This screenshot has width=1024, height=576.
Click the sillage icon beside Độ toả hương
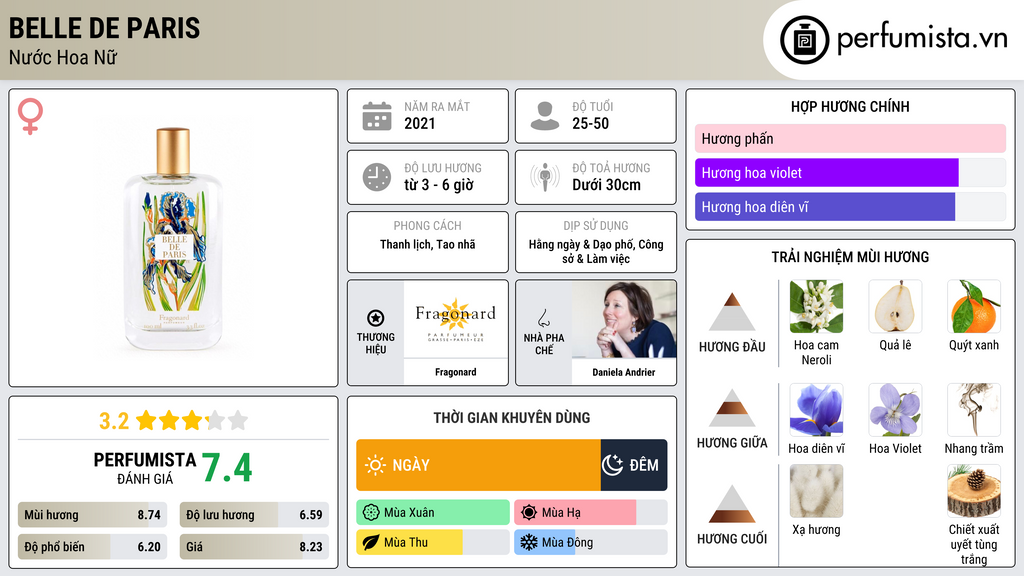tap(545, 177)
